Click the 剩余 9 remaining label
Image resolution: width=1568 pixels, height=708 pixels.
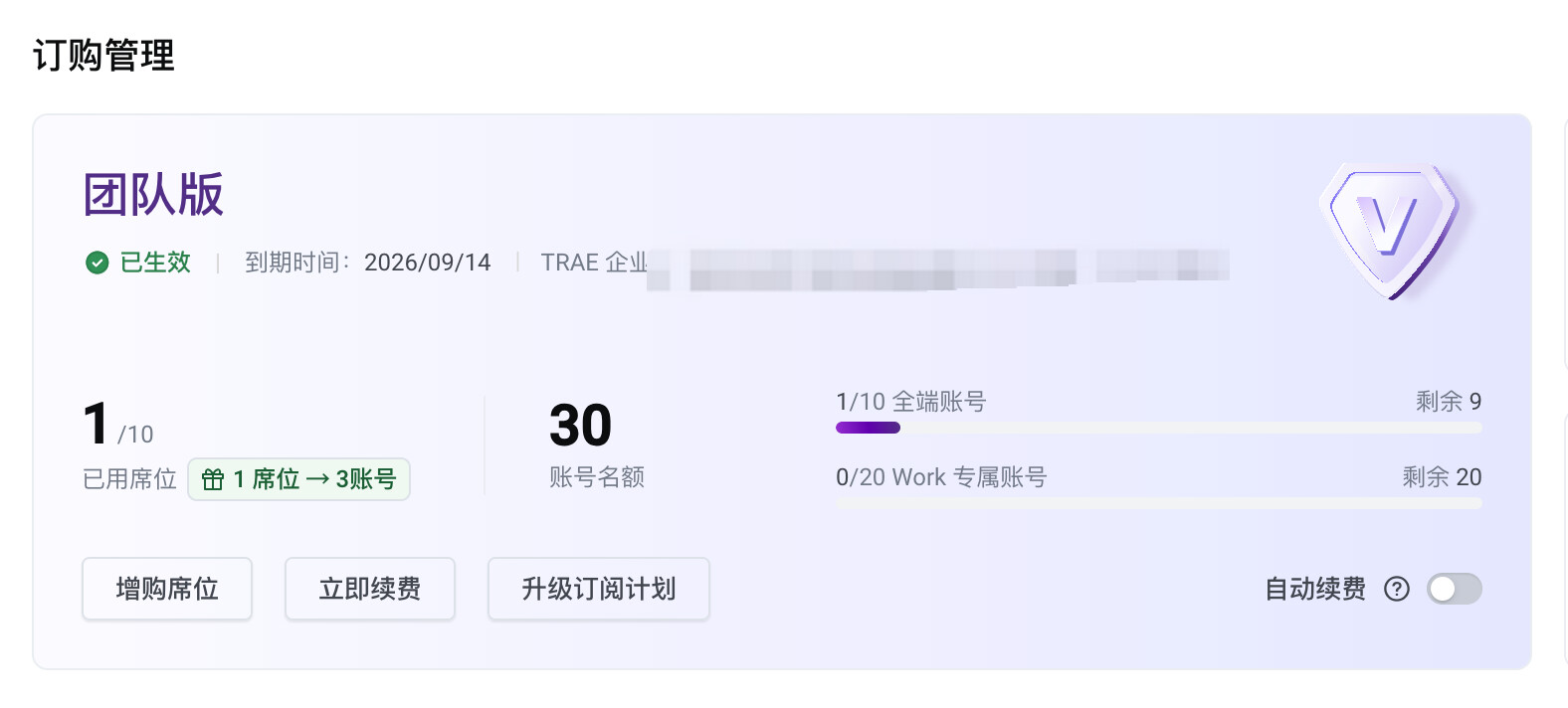1449,401
